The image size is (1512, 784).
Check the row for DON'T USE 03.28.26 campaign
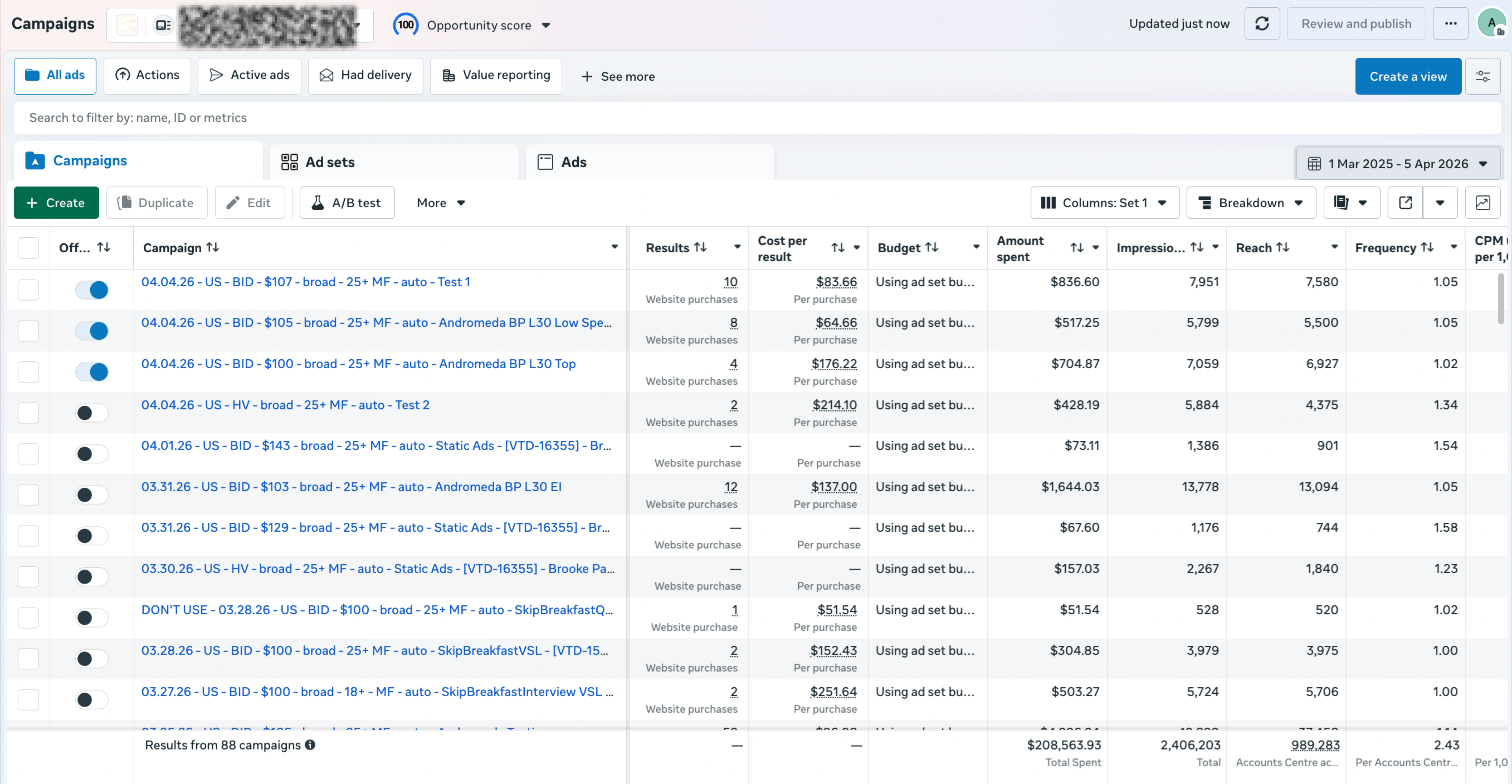click(28, 617)
